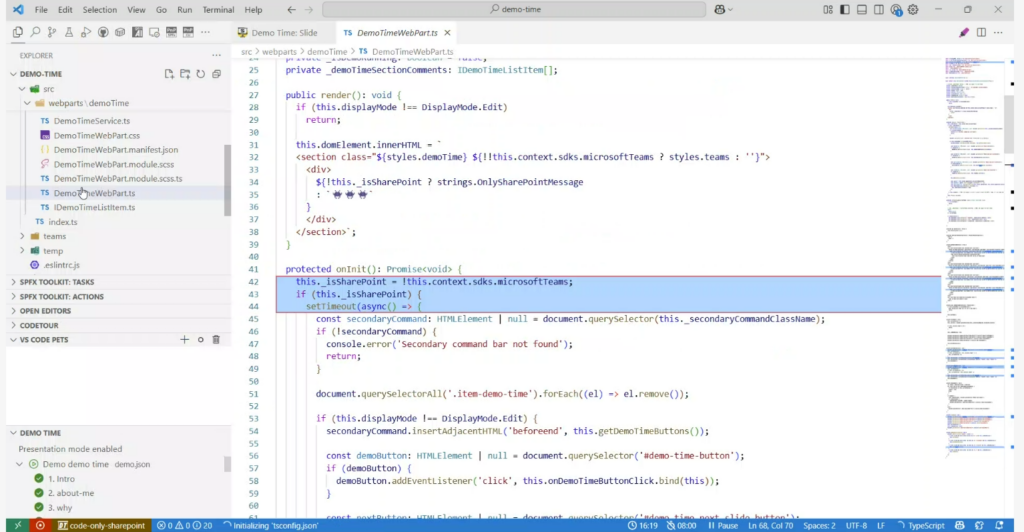This screenshot has width=1024, height=532.
Task: Expand the teams folder
Action: [x=22, y=236]
